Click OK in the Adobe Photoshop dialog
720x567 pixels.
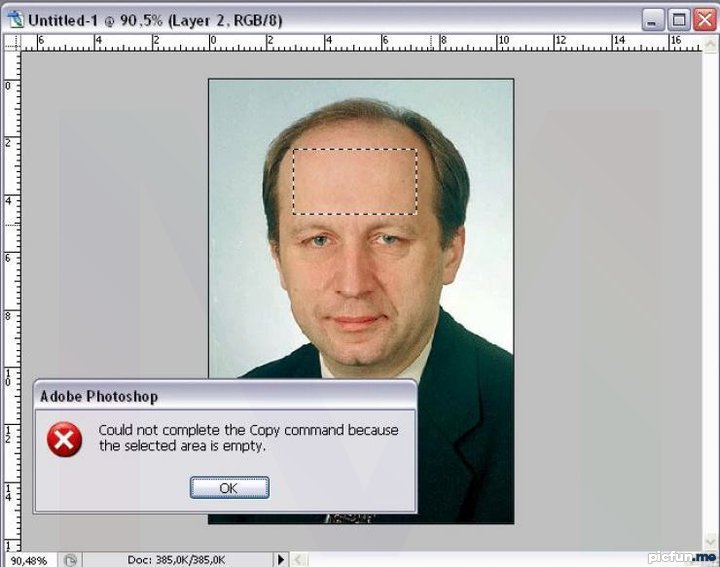[230, 488]
